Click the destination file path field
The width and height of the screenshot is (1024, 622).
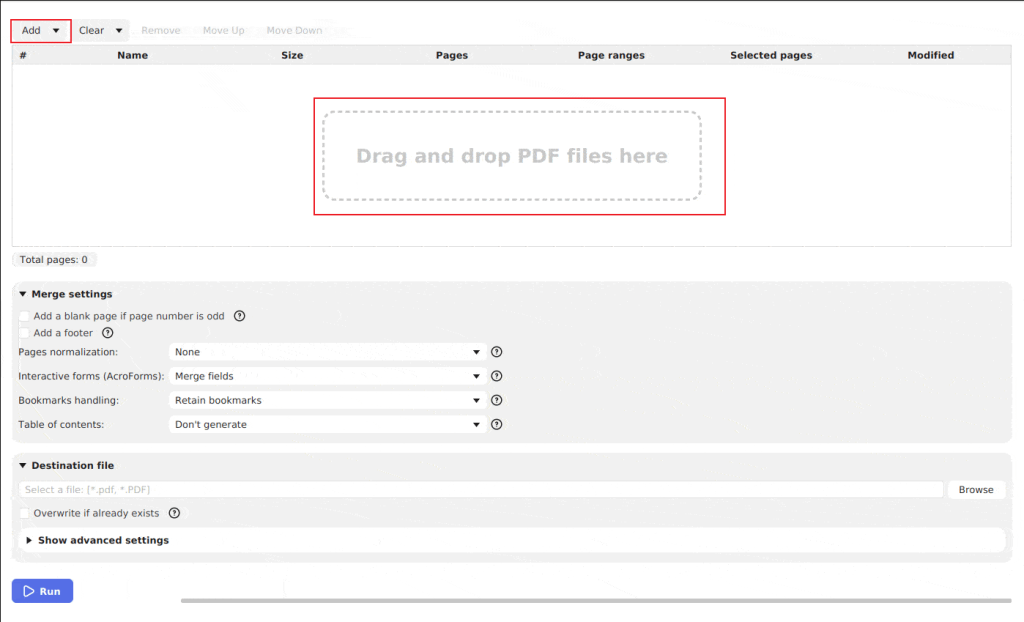click(x=480, y=489)
